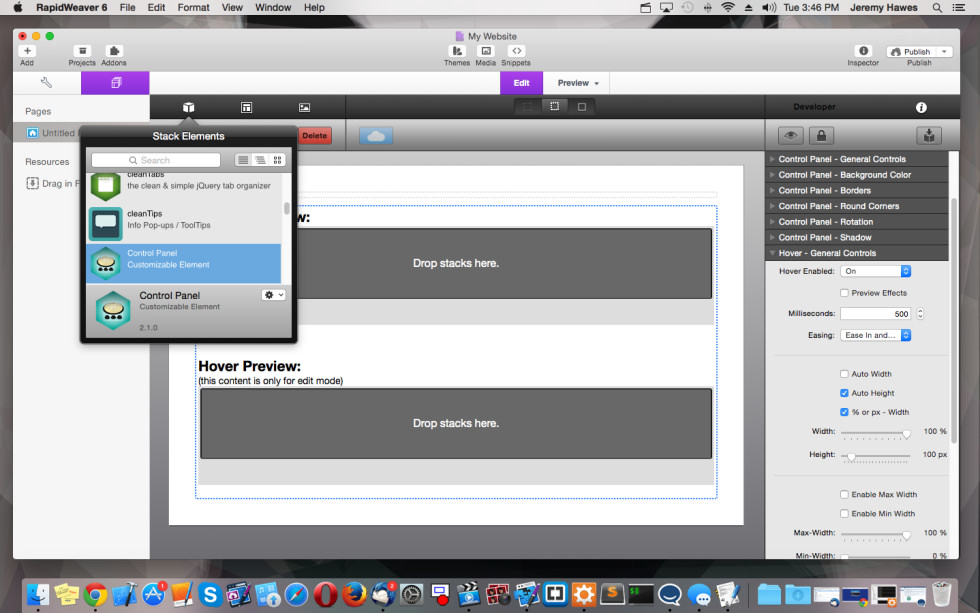This screenshot has width=980, height=613.
Task: Check the Enable Max Width checkbox
Action: coord(844,495)
